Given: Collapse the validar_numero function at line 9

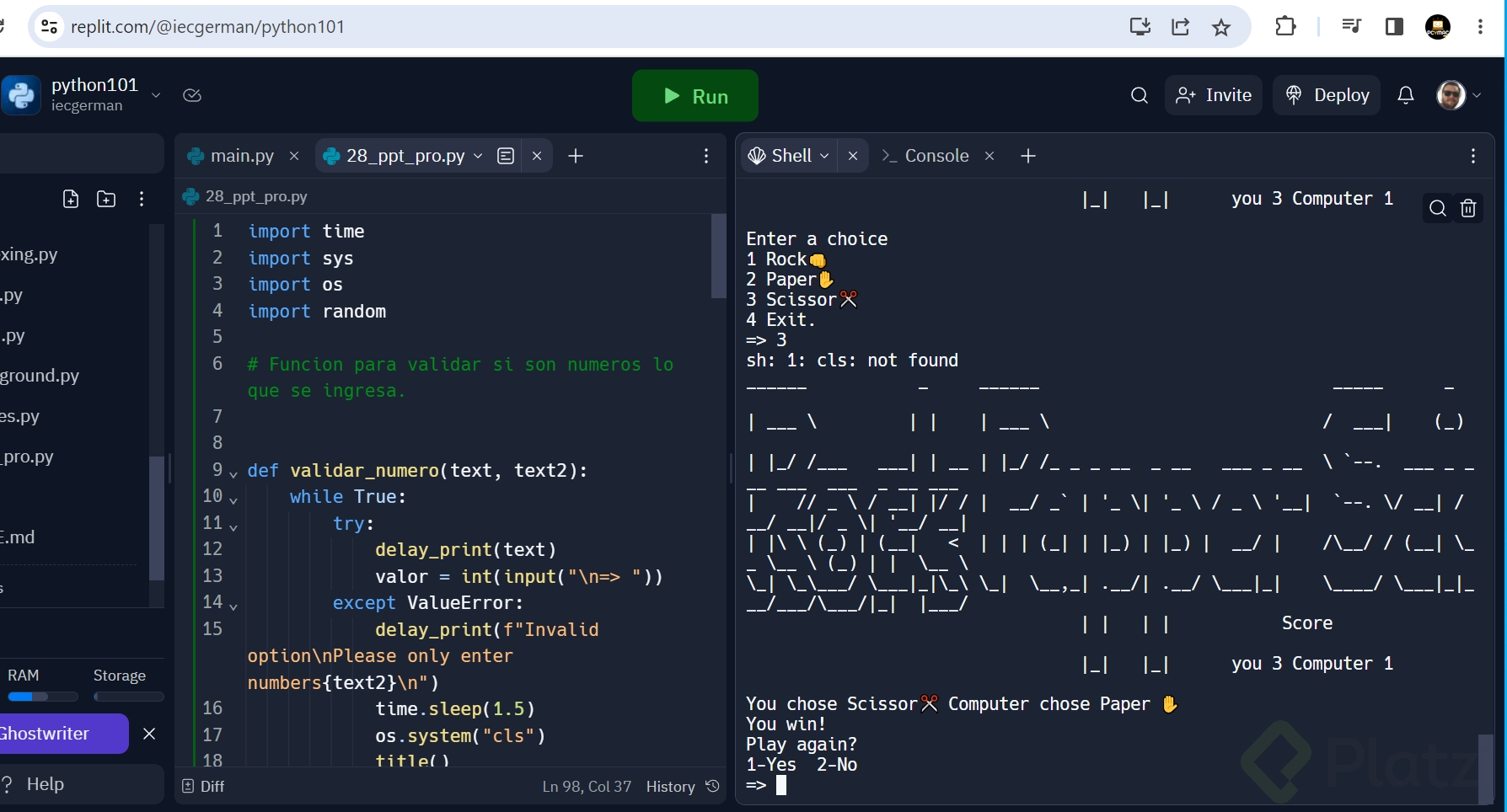Looking at the screenshot, I should [233, 473].
